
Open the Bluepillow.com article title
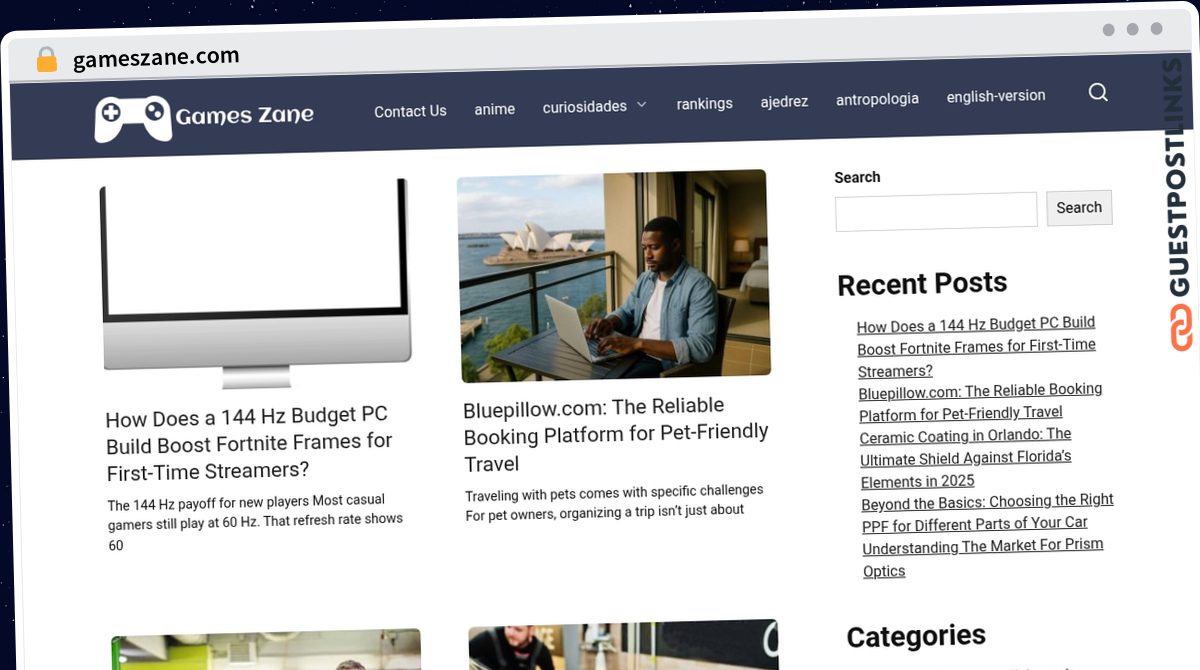point(616,434)
